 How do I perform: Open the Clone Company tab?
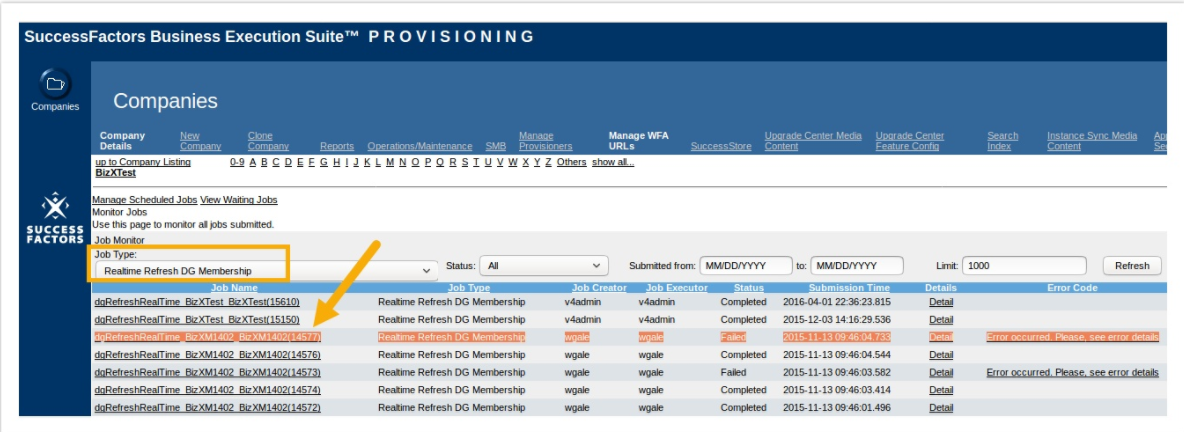(268, 140)
